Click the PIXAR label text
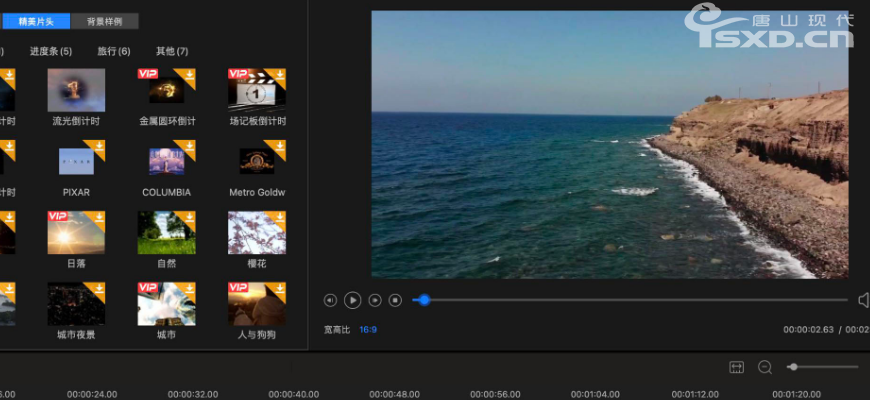This screenshot has height=400, width=870. click(76, 193)
